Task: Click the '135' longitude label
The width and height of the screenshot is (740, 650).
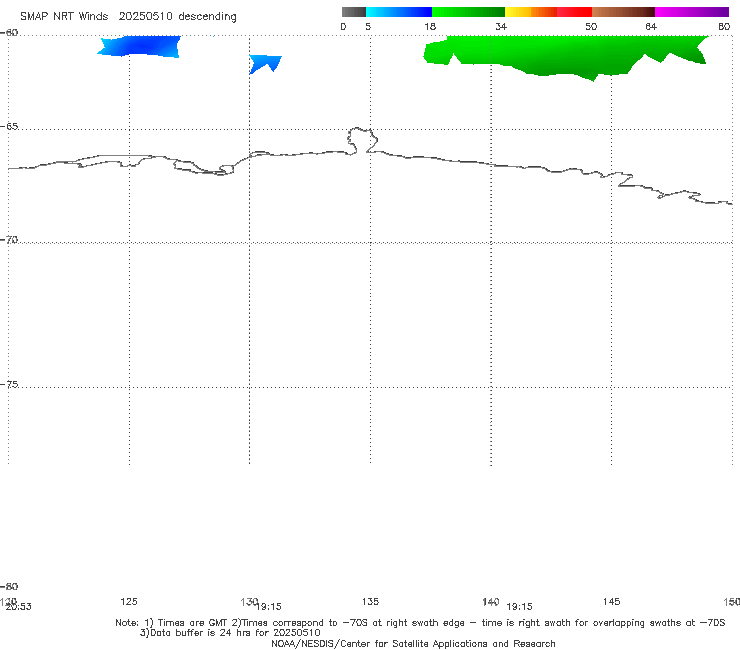Action: pos(370,601)
